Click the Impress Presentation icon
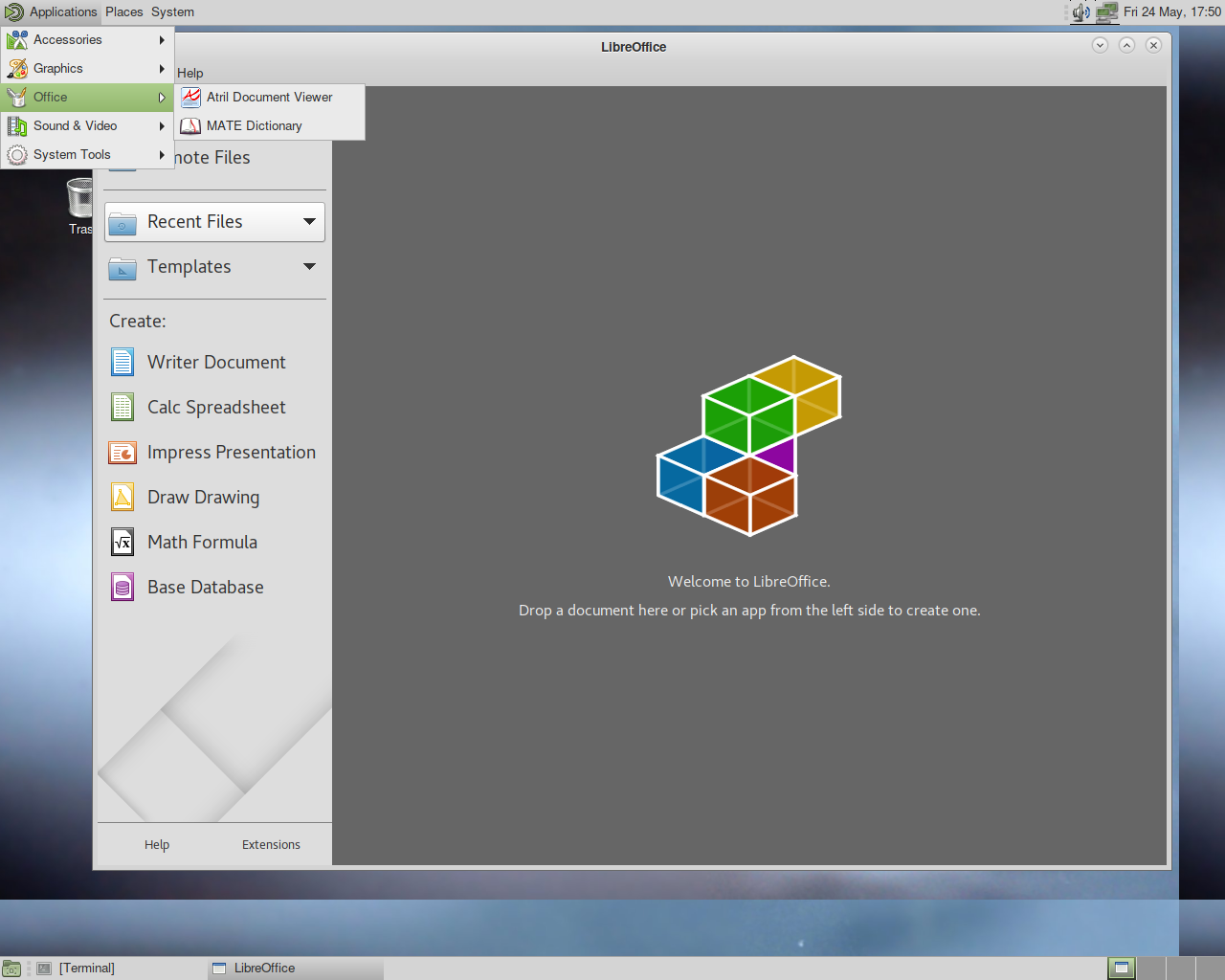This screenshot has height=980, width=1225. click(x=122, y=452)
